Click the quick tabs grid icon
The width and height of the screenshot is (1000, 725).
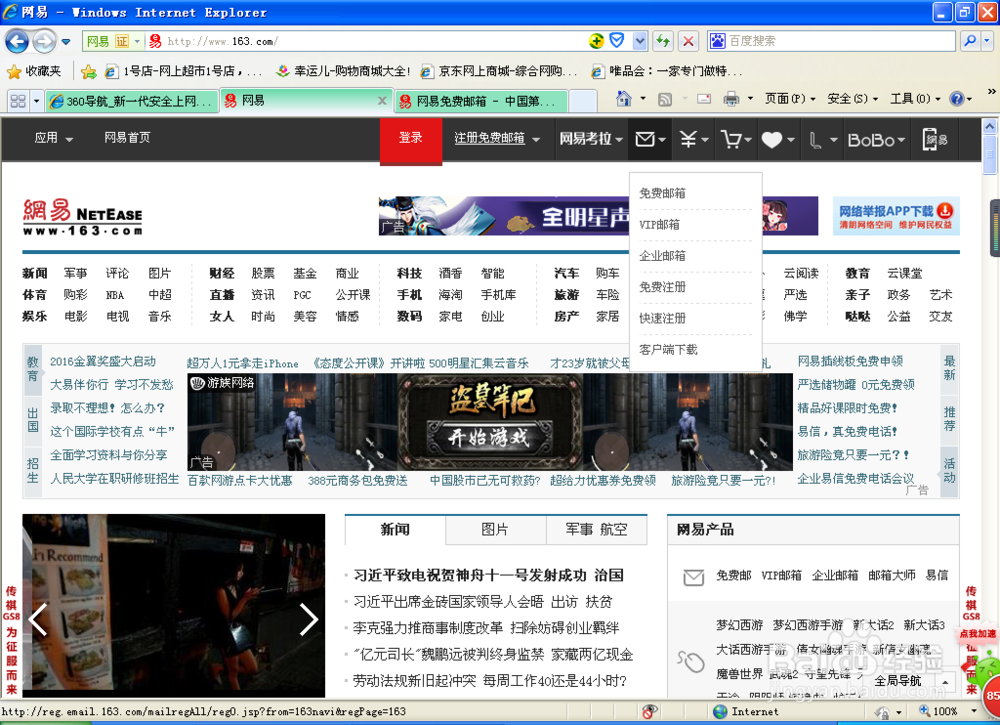[x=18, y=101]
